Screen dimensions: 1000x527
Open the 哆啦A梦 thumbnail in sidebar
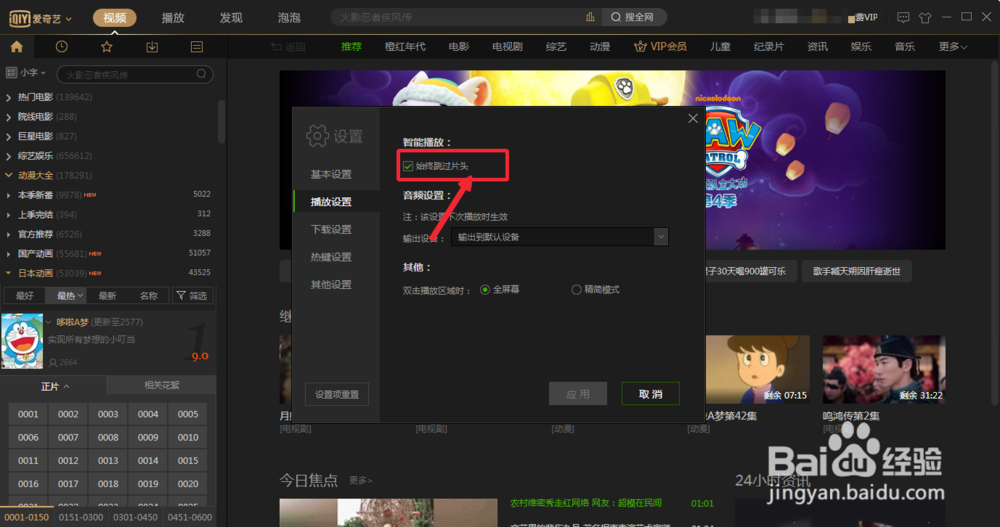point(22,341)
